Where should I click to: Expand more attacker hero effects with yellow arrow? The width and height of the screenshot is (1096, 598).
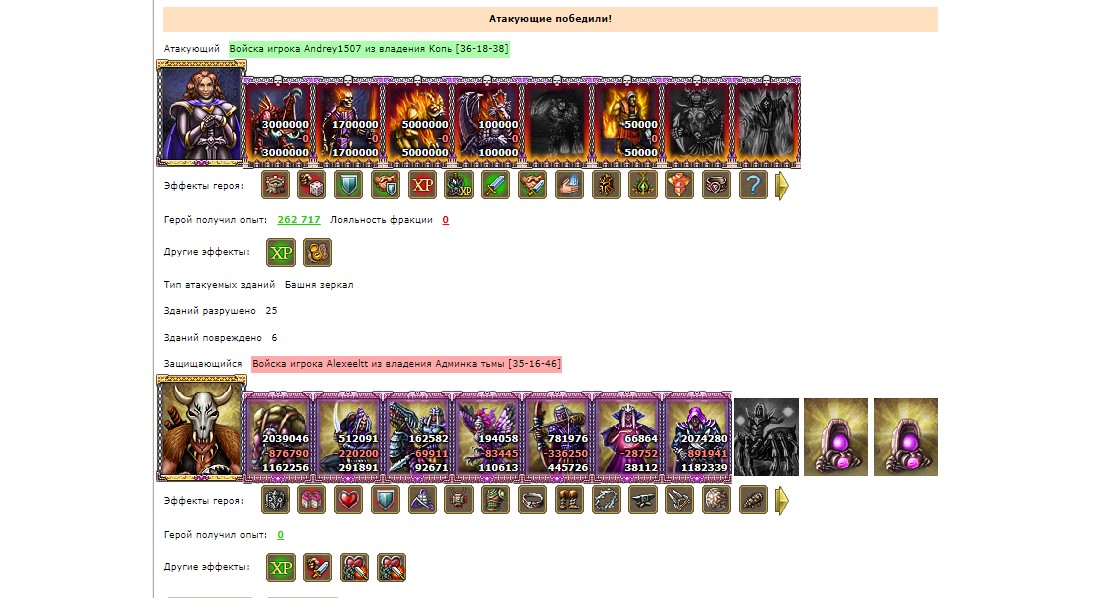[782, 186]
